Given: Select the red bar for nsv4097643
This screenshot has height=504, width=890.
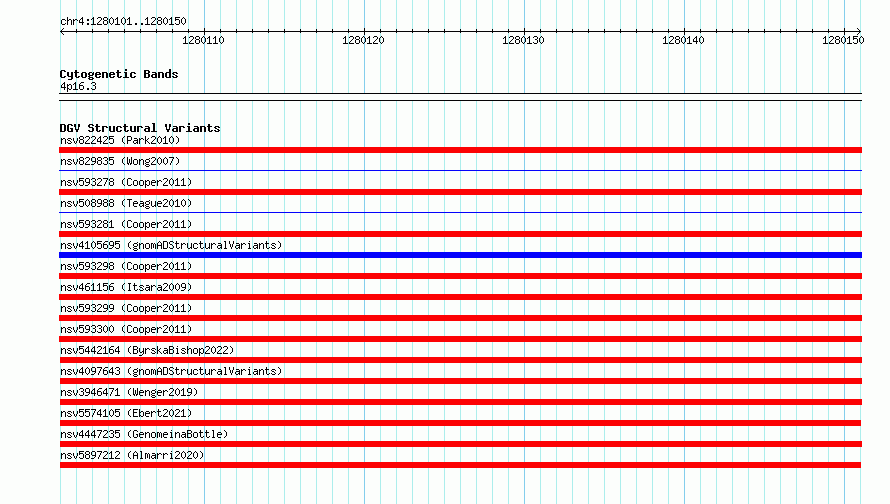Looking at the screenshot, I should click(x=460, y=381).
